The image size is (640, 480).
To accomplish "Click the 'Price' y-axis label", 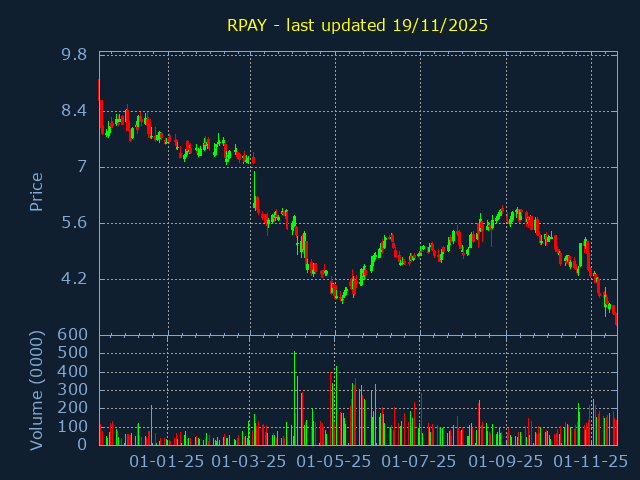I will point(36,192).
